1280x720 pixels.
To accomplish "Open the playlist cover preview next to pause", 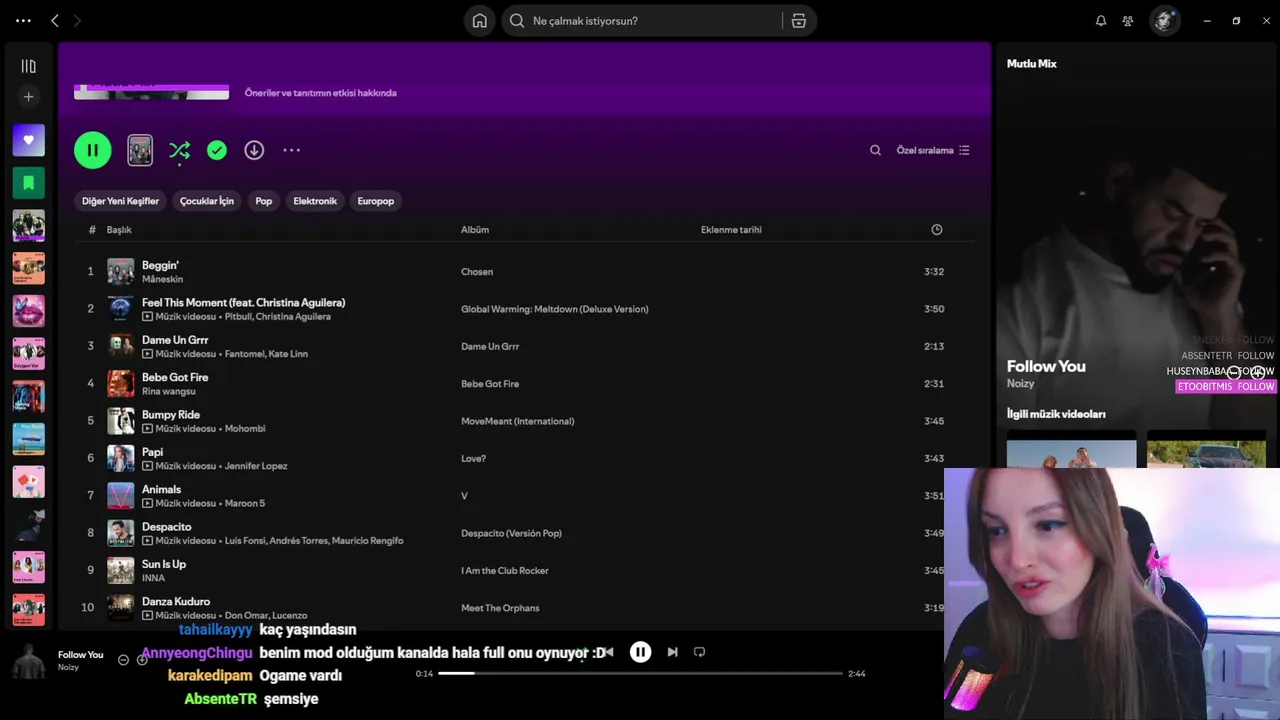I will [x=140, y=150].
